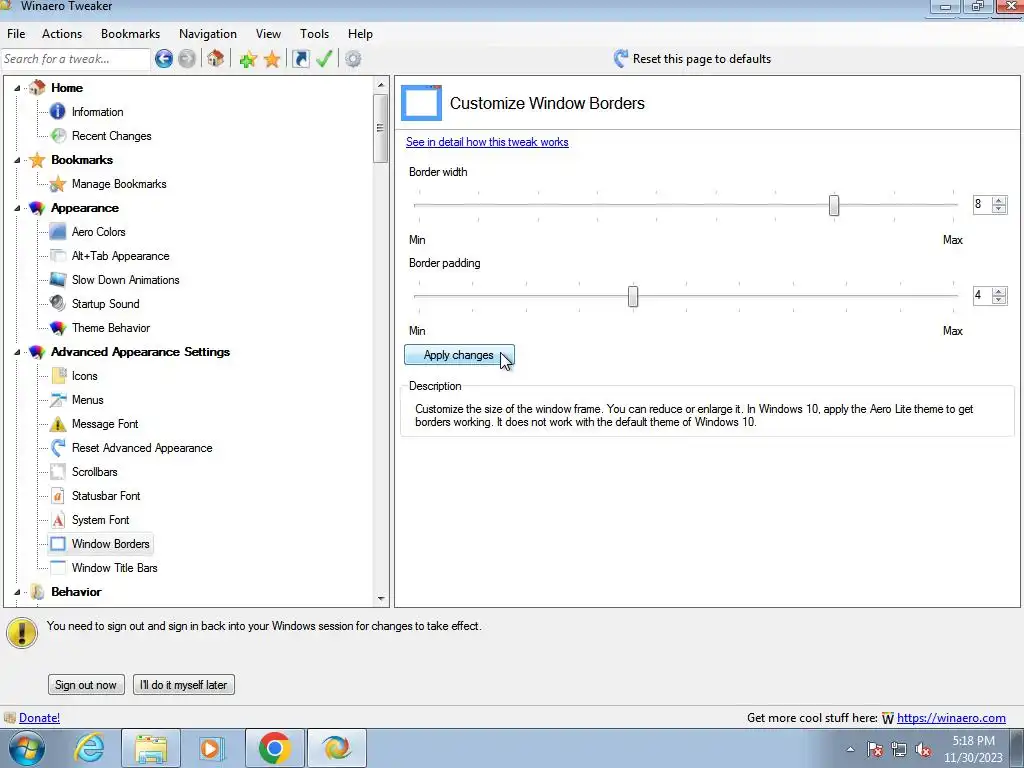The height and width of the screenshot is (768, 1024).
Task: Collapse the Appearance tree node
Action: coord(18,208)
